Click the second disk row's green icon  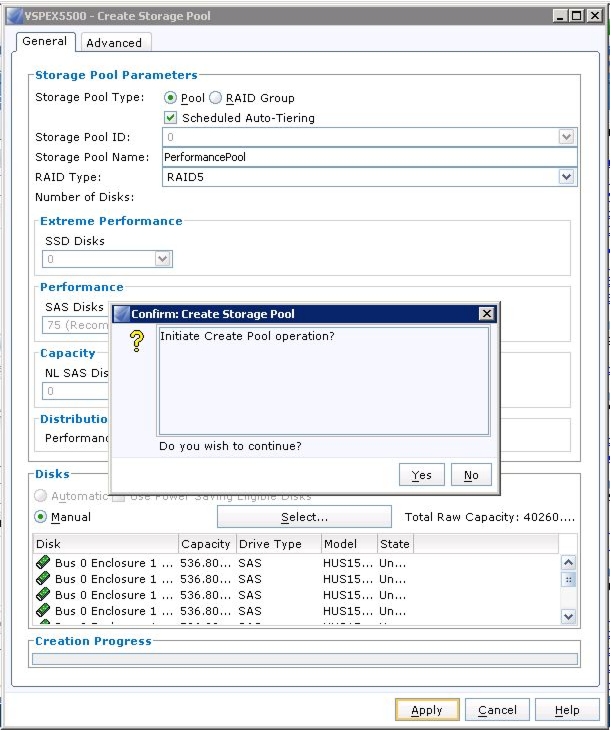(x=43, y=579)
